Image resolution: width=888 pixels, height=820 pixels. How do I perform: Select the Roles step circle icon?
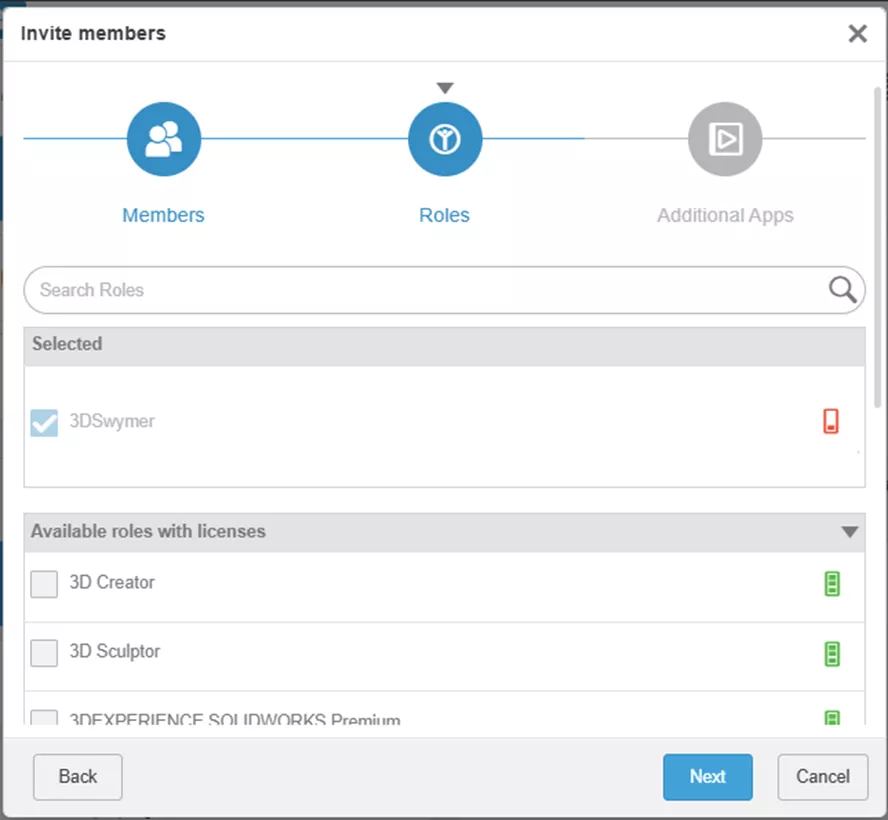coord(445,139)
